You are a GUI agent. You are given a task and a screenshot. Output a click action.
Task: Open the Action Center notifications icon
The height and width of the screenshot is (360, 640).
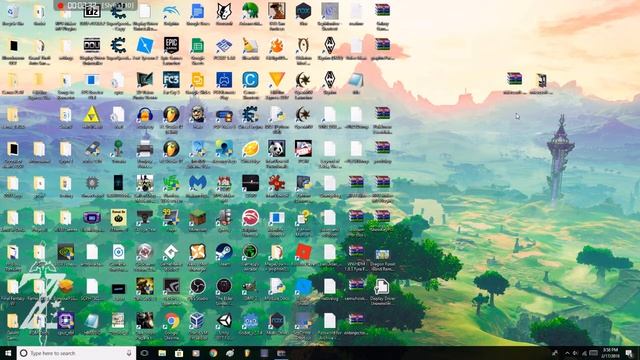click(x=630, y=353)
